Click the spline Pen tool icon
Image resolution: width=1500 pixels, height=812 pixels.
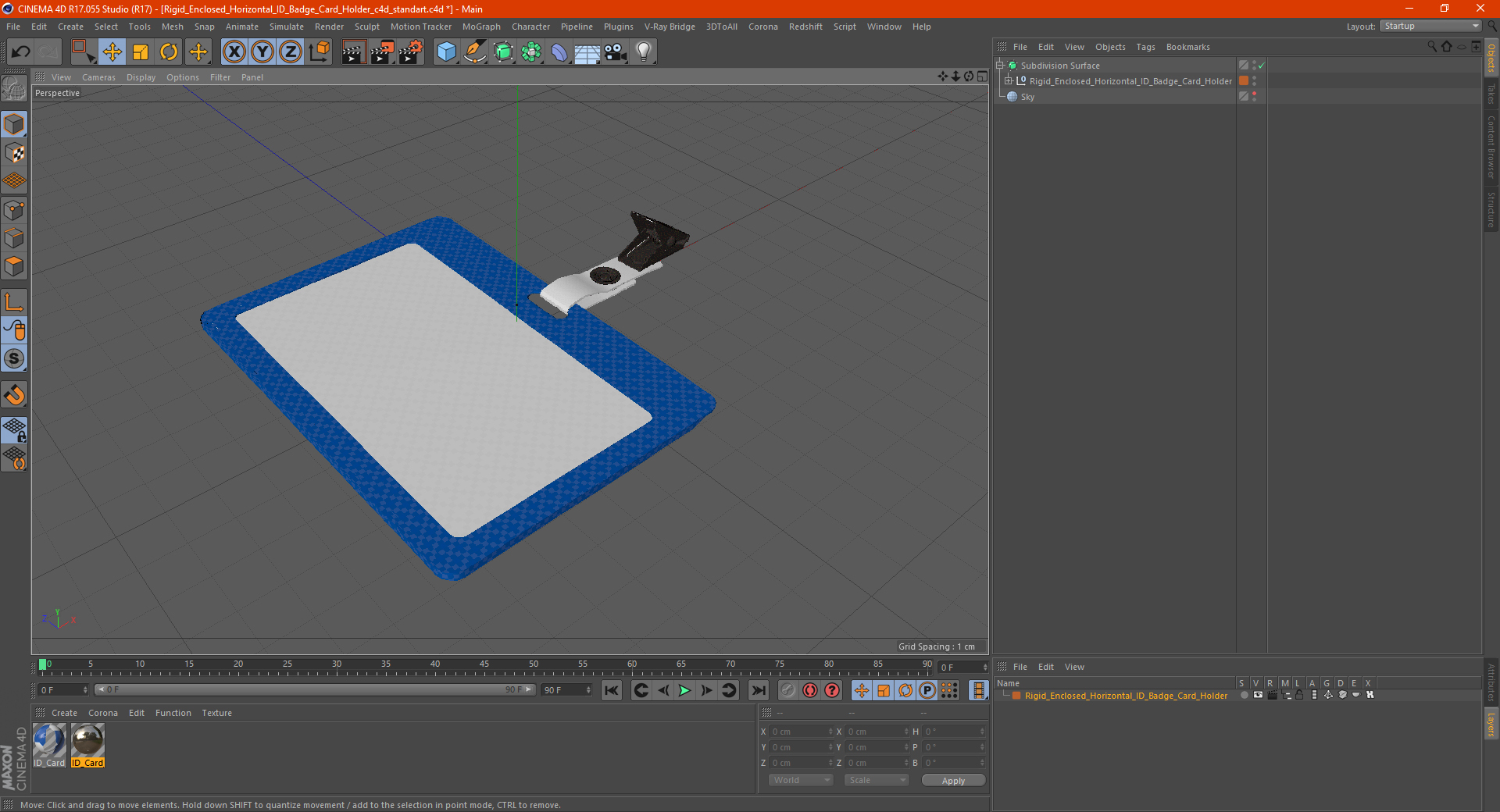coord(475,52)
